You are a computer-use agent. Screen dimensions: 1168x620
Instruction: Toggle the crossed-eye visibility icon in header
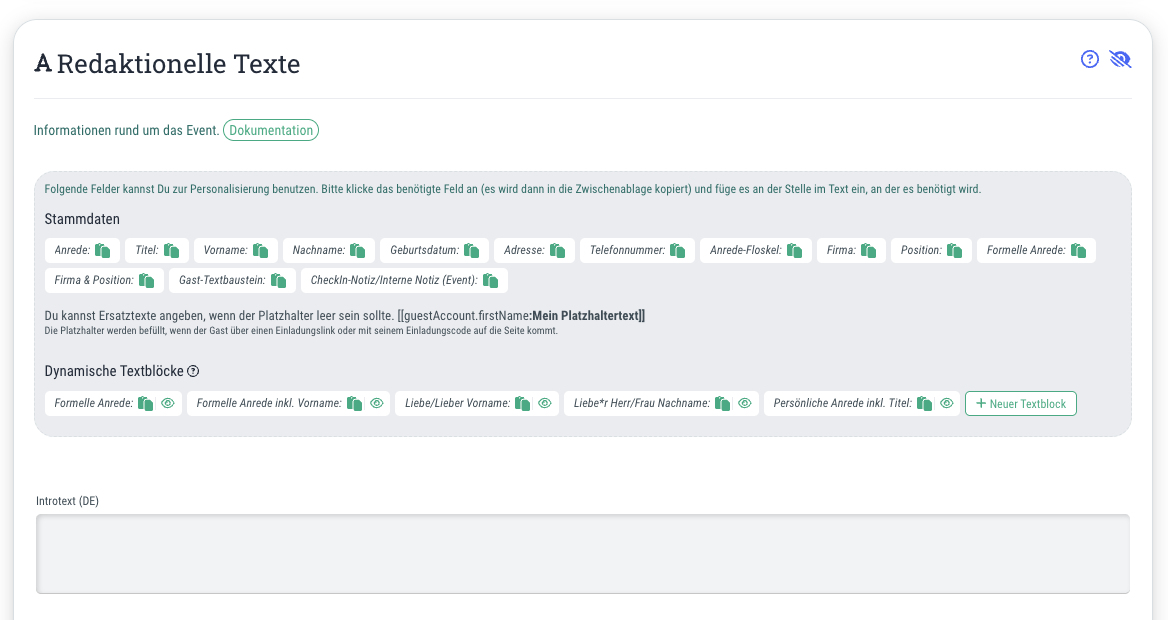click(1120, 59)
